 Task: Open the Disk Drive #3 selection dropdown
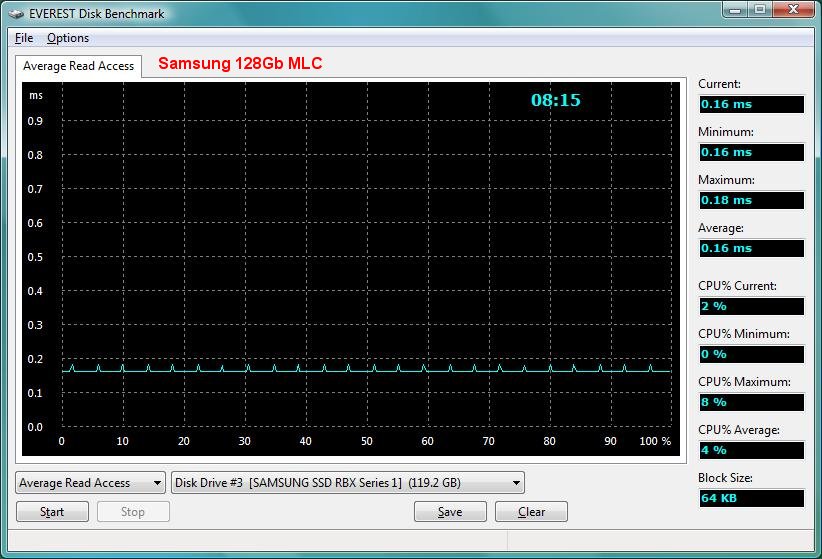(x=348, y=482)
